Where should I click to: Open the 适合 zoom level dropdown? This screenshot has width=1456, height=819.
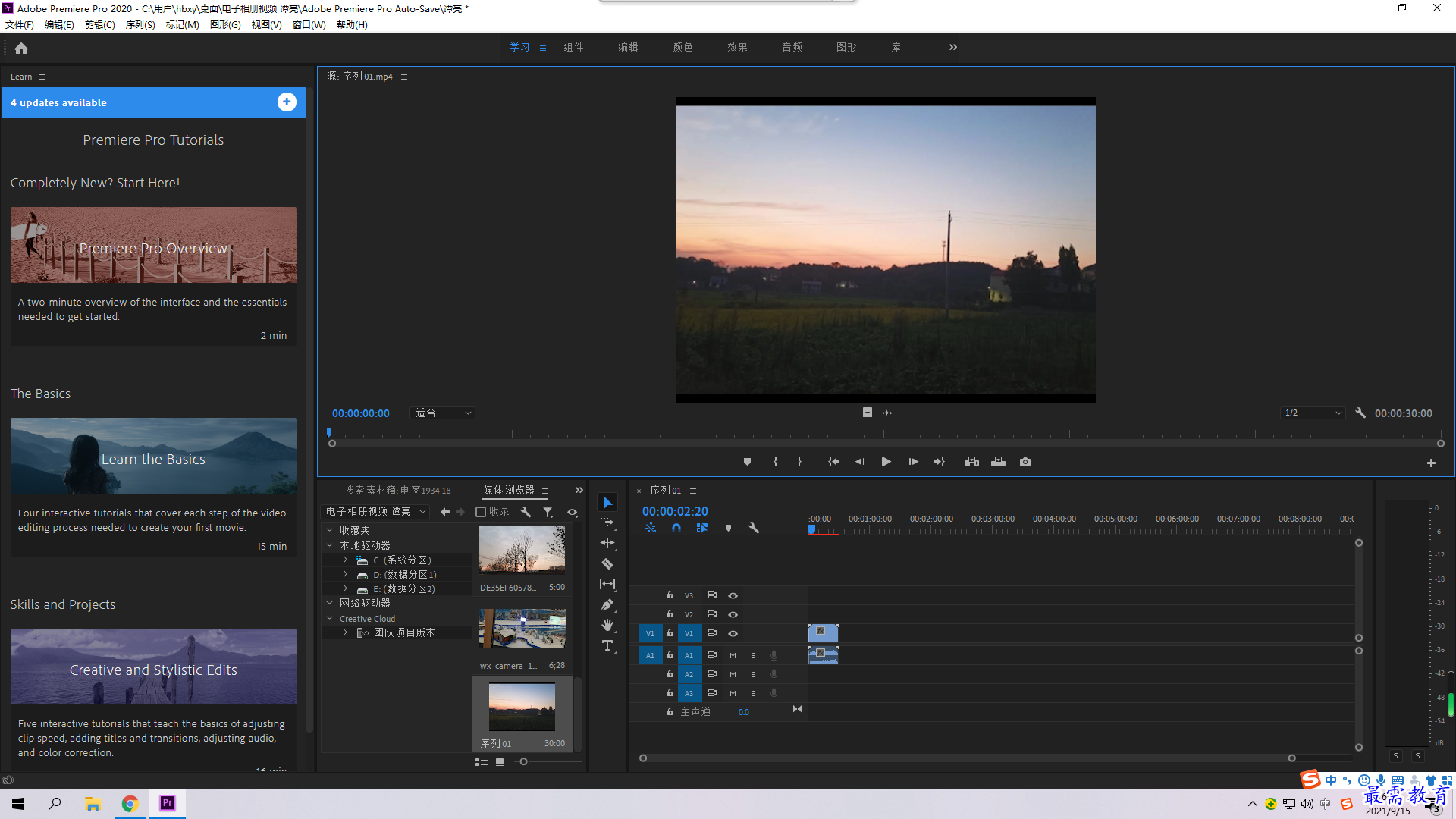tap(443, 413)
